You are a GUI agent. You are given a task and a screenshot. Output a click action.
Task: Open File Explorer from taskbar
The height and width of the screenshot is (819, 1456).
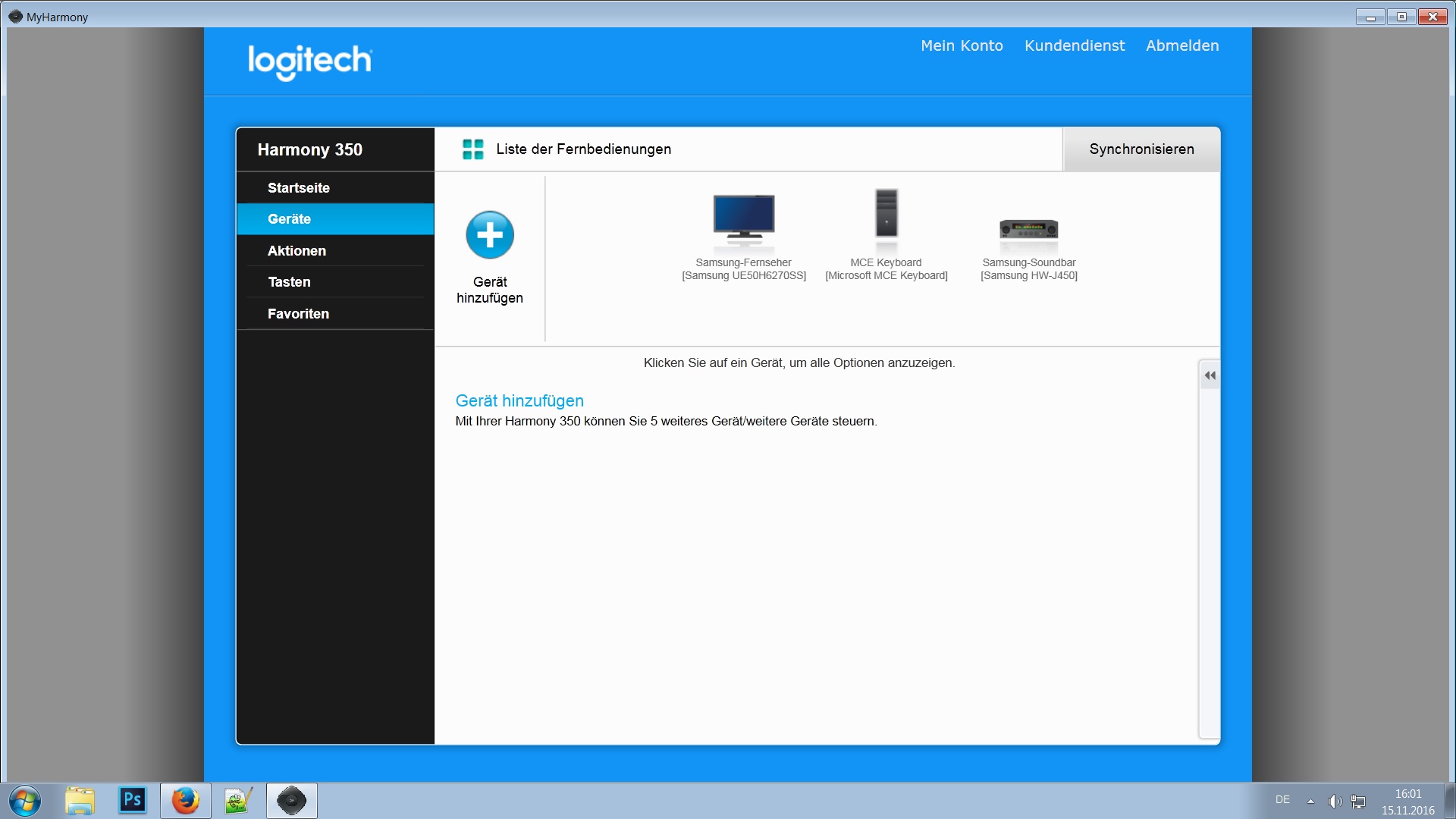[80, 801]
